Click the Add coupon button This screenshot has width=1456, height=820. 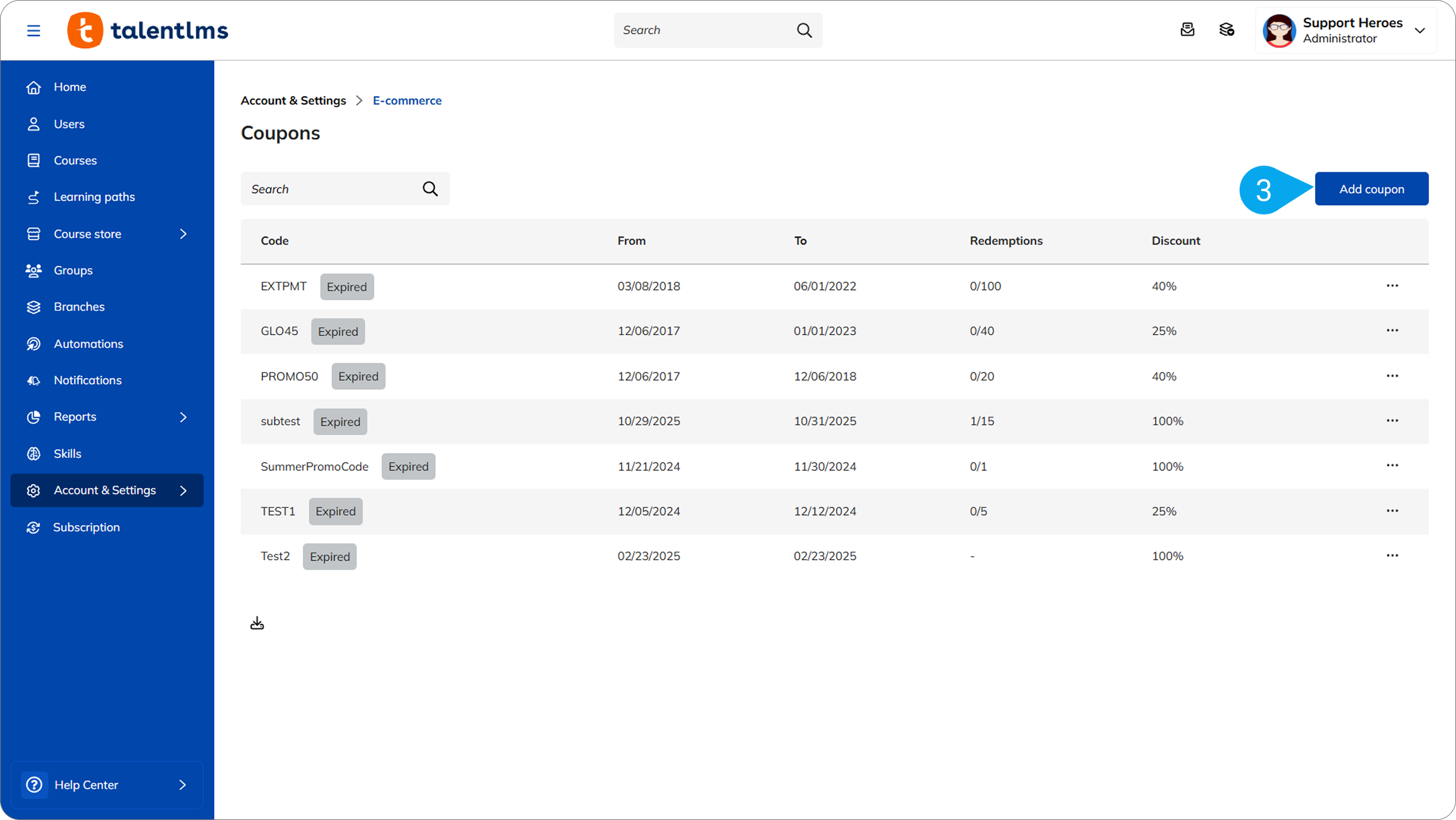click(x=1371, y=189)
